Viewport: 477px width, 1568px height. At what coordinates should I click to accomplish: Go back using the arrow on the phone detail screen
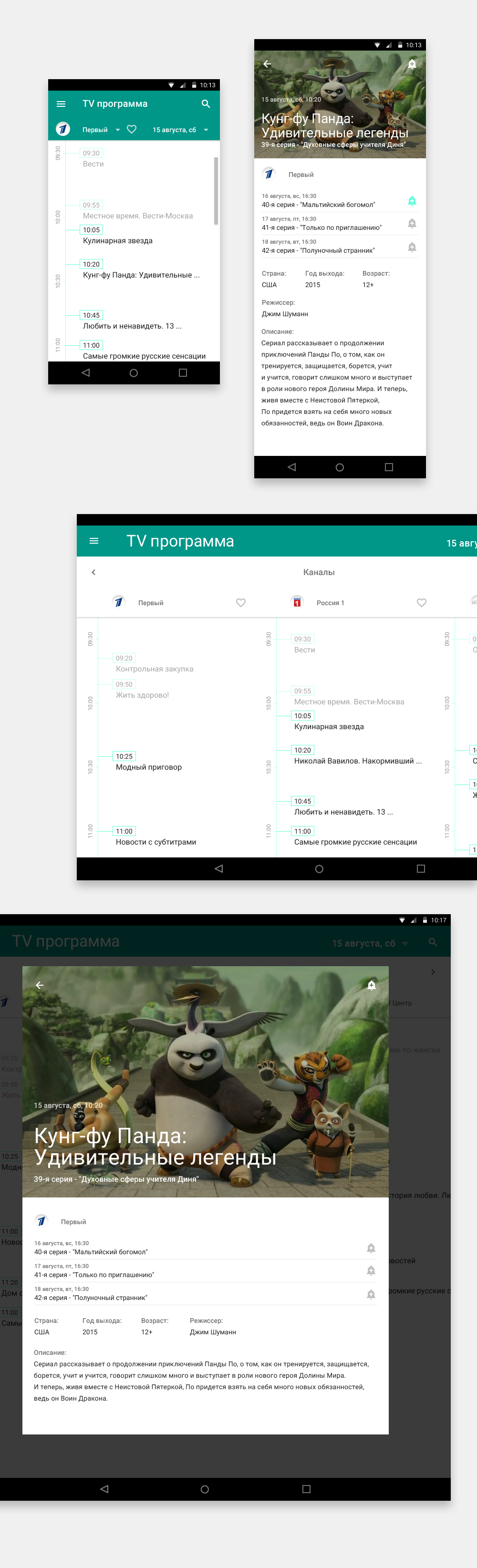(267, 64)
